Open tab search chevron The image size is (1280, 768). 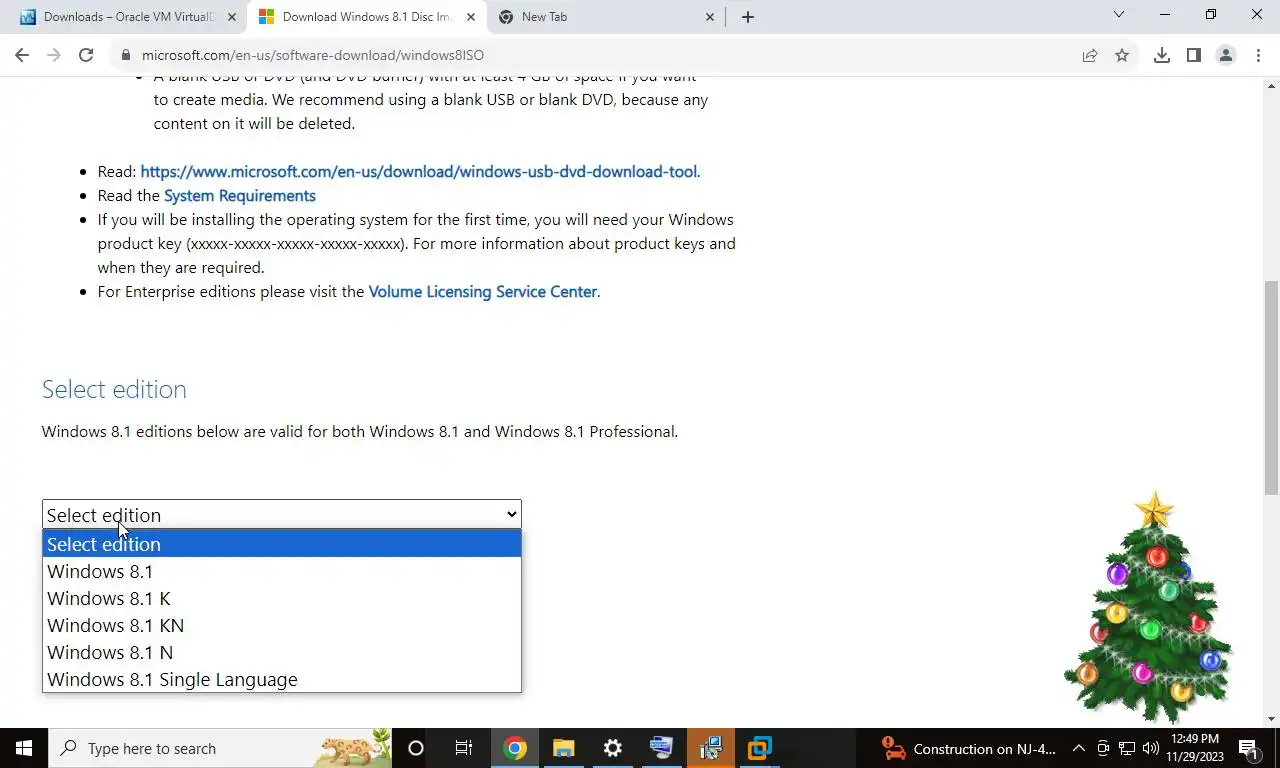click(x=1119, y=15)
